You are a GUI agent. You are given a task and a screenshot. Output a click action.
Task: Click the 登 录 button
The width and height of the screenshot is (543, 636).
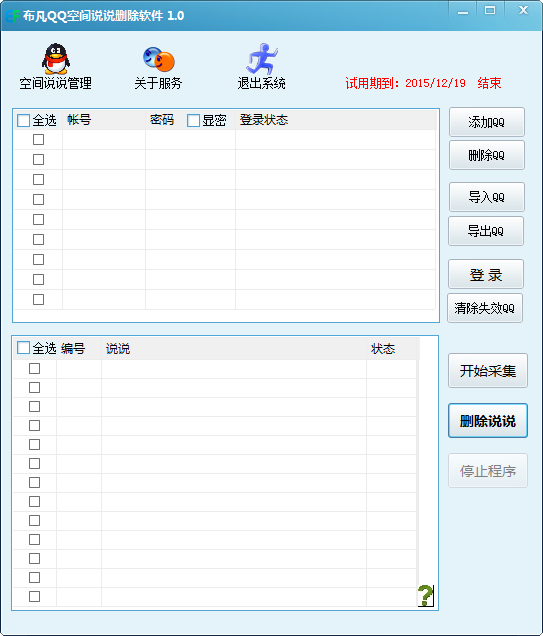click(486, 274)
